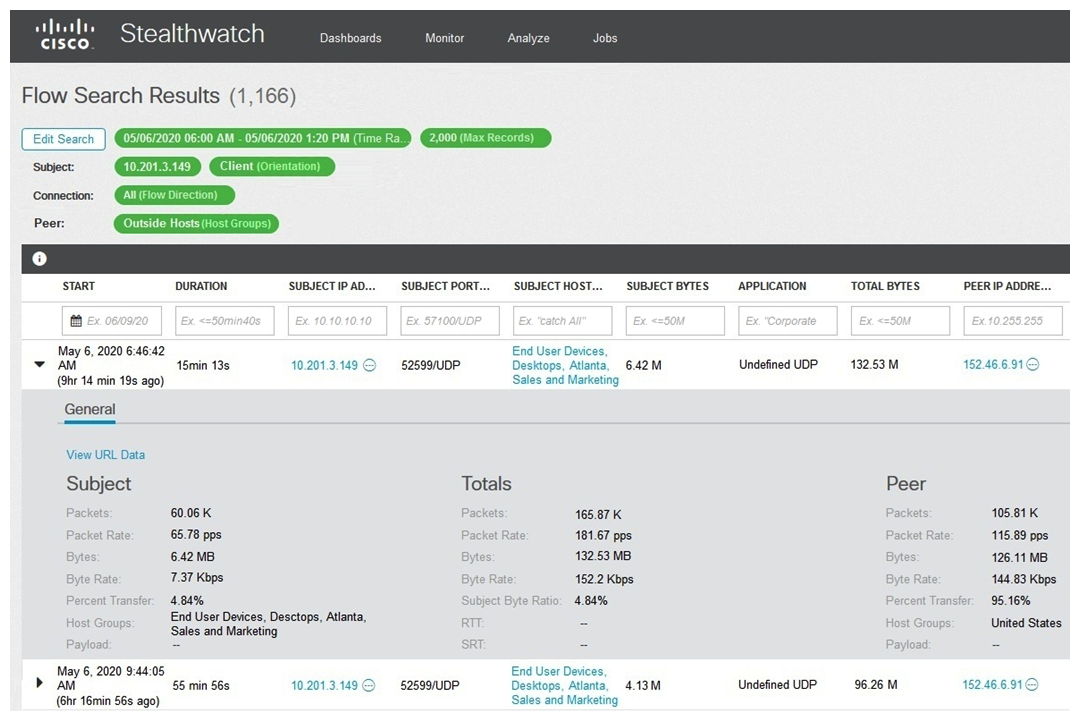Open the View URL Data link
This screenshot has width=1079, height=717.
(x=105, y=455)
